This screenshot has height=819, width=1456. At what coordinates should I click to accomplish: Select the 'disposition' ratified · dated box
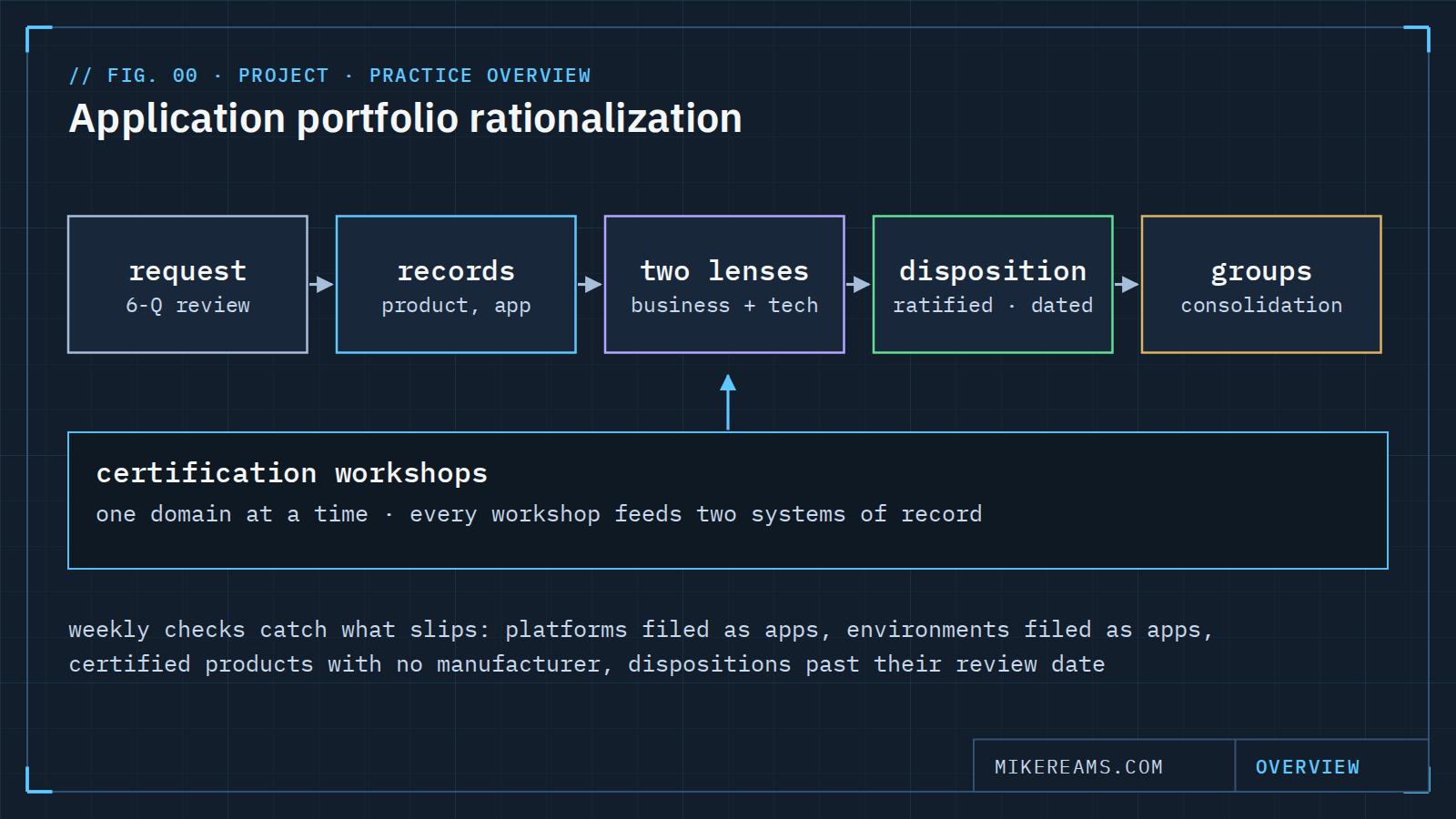993,284
